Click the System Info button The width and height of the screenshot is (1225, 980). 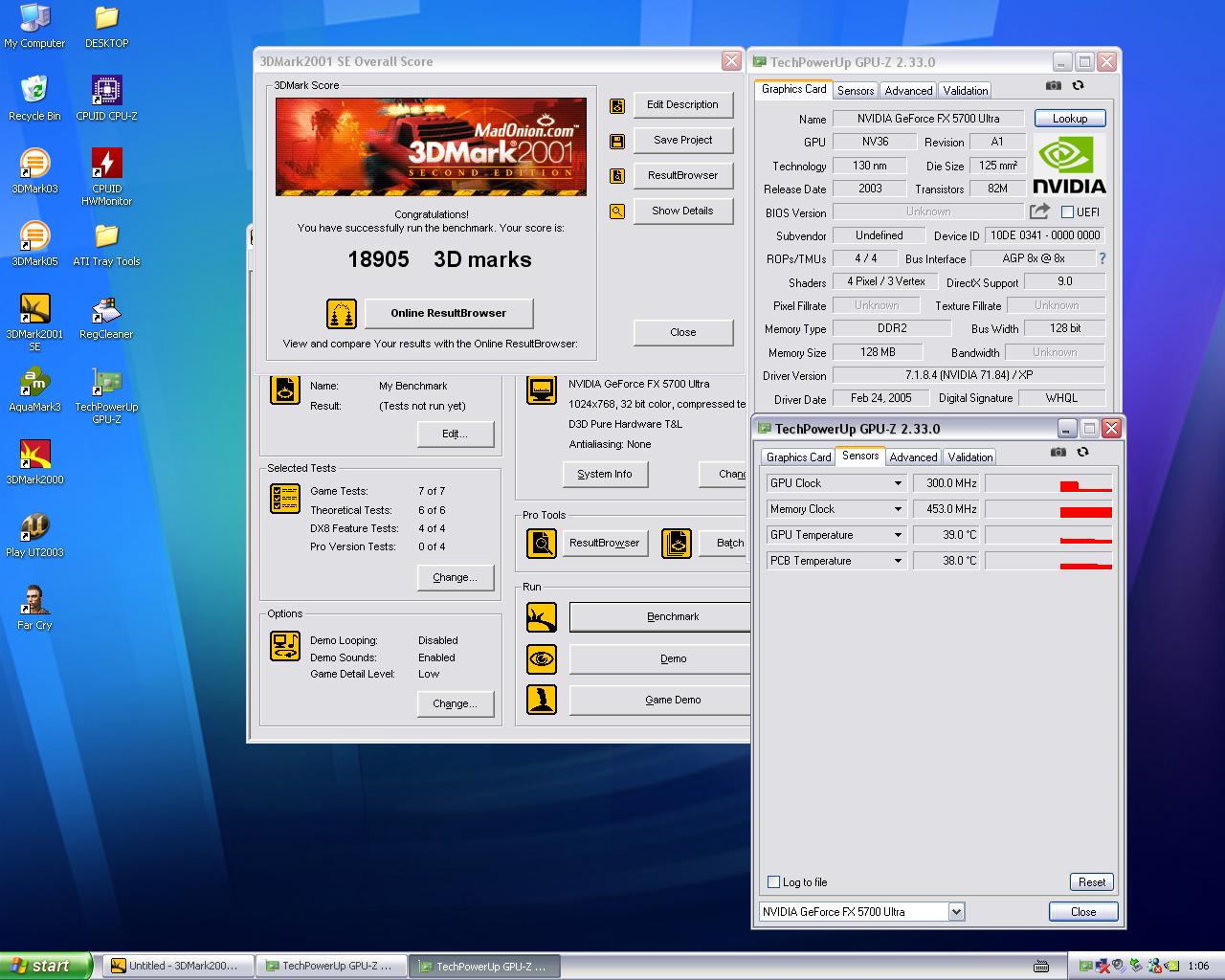[x=605, y=474]
